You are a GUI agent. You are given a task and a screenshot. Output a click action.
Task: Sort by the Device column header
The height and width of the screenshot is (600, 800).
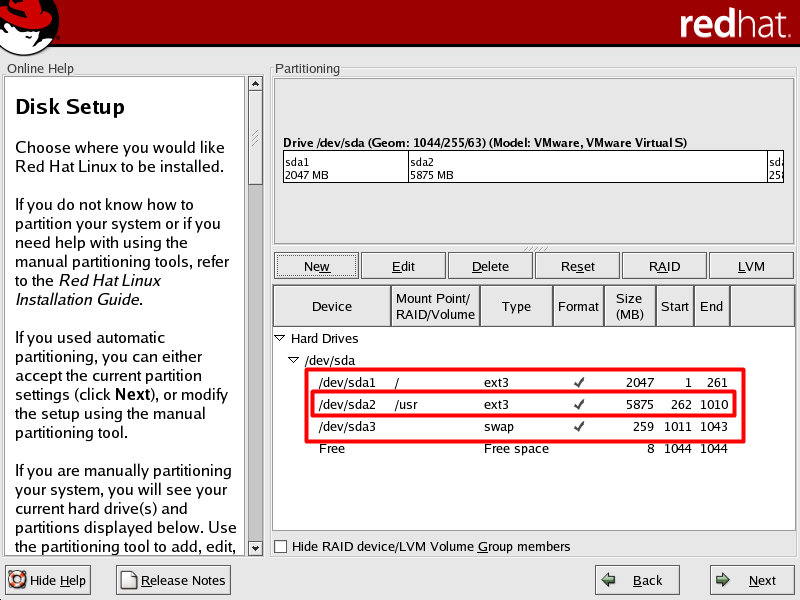tap(332, 306)
